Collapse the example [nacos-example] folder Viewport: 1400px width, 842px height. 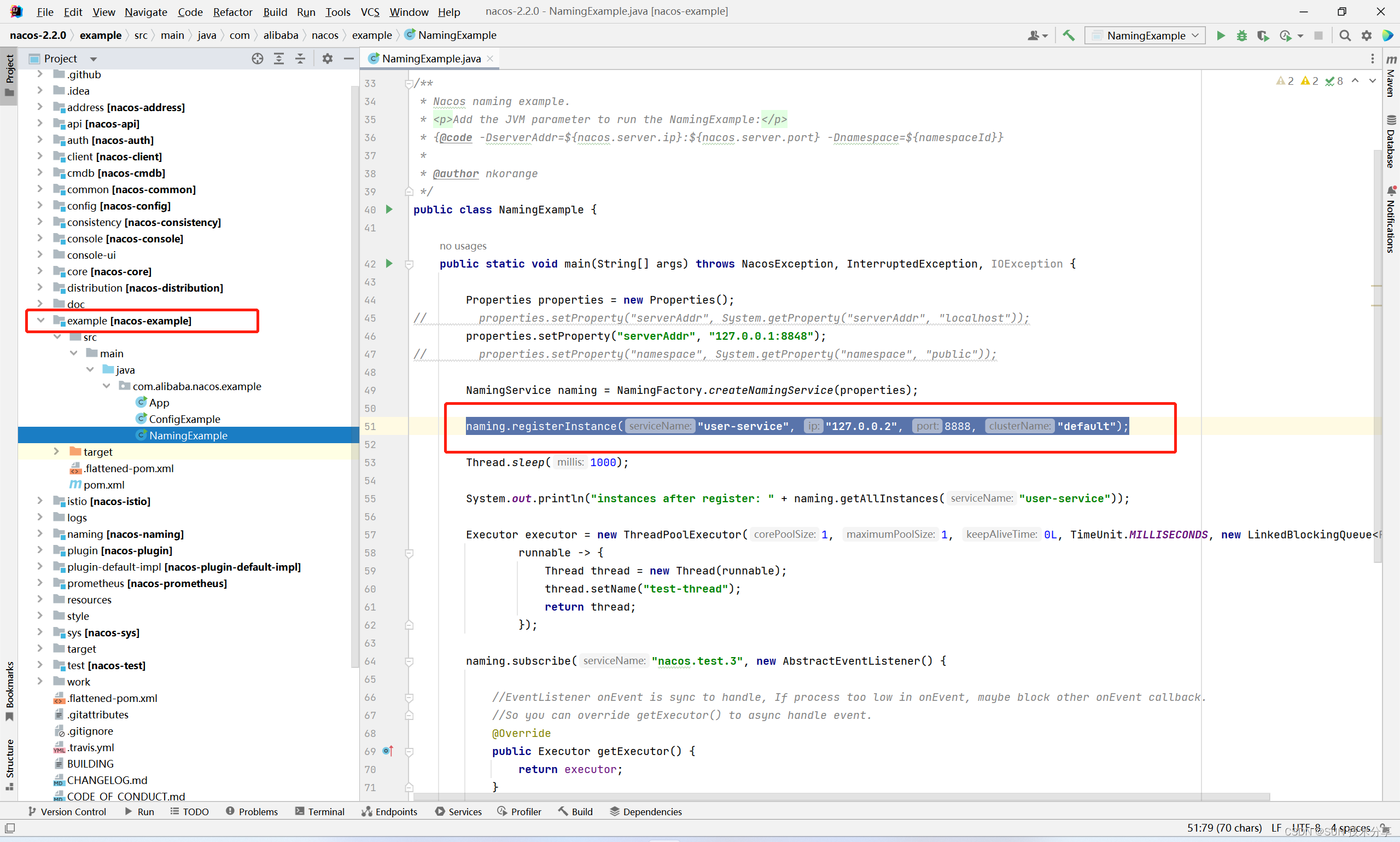41,321
